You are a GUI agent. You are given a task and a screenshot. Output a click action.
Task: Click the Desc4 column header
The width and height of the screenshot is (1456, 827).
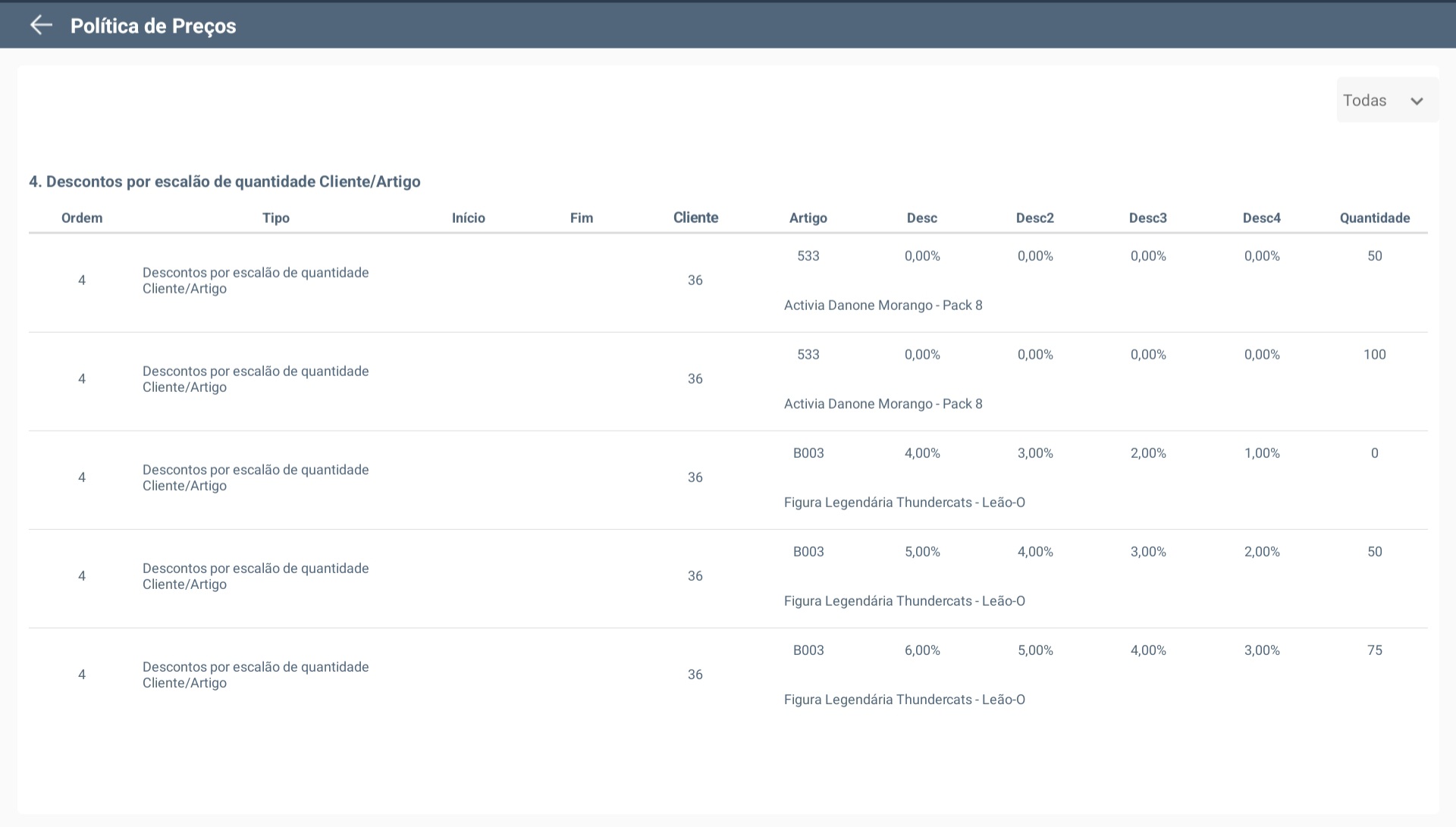(x=1261, y=218)
